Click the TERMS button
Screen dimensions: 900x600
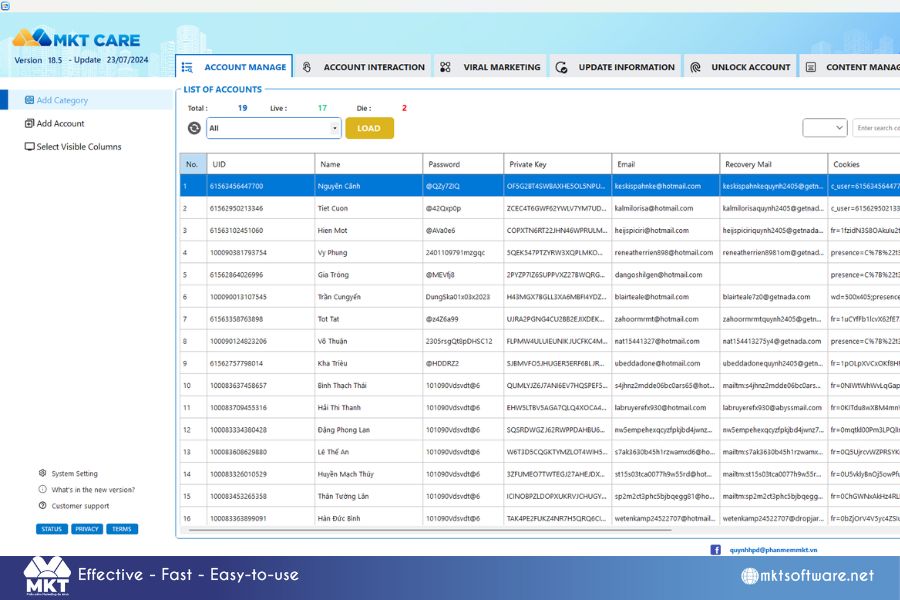pos(122,529)
